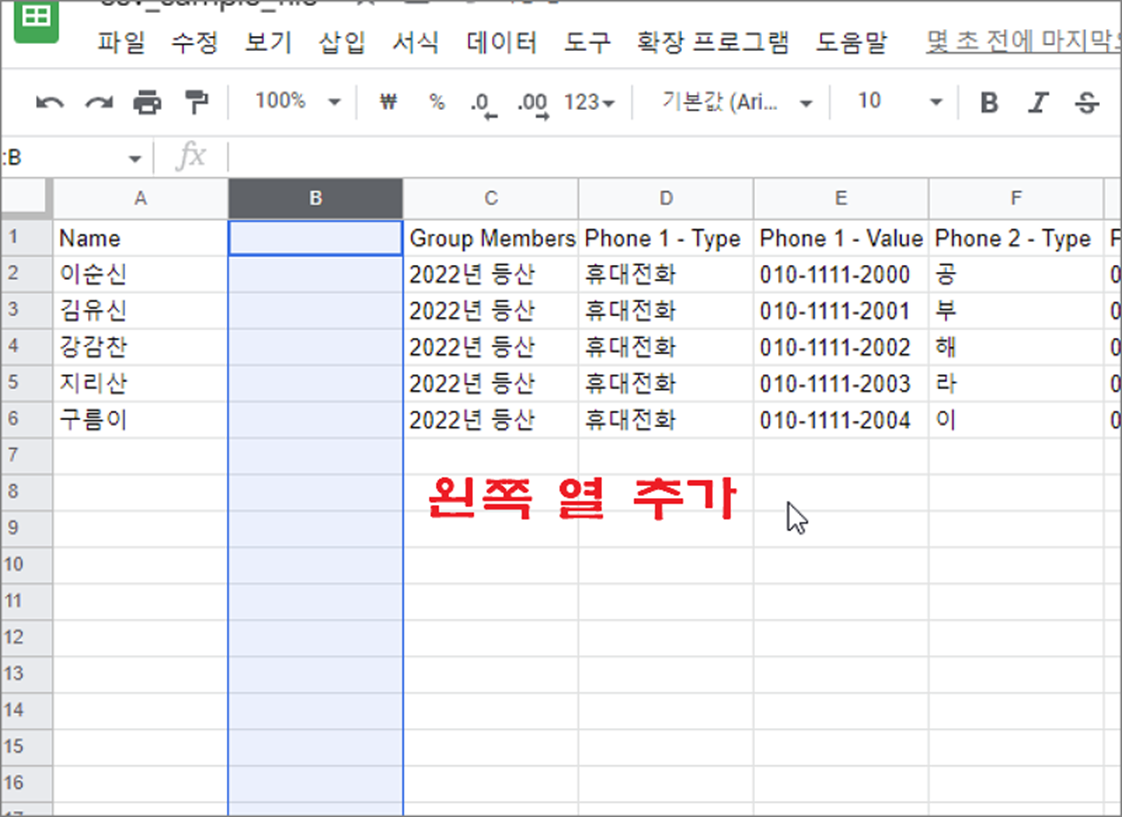Click 2022년 등산 in row 6
The height and width of the screenshot is (817, 1122).
point(491,420)
